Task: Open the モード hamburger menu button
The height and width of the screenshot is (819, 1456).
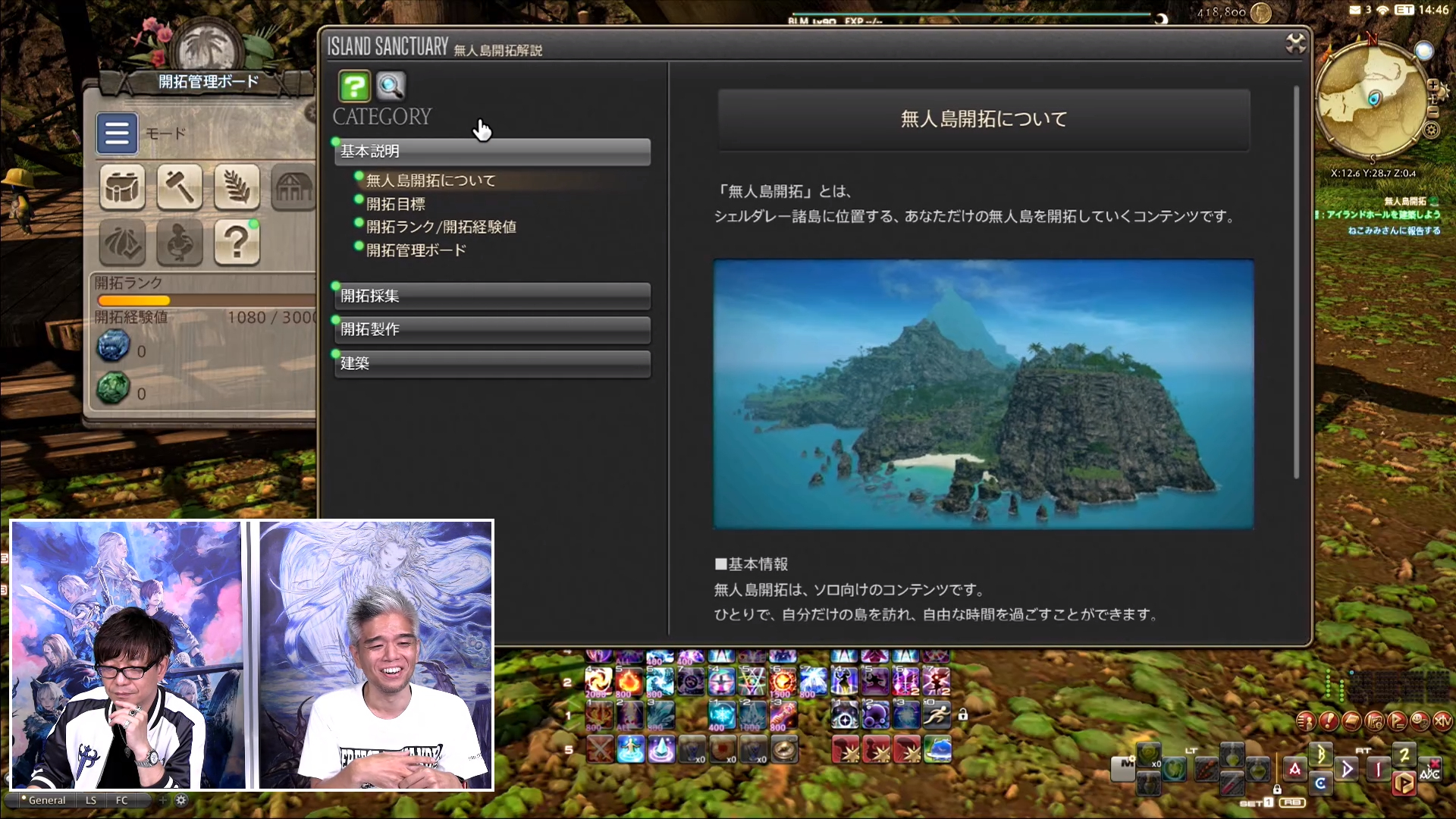Action: [117, 133]
